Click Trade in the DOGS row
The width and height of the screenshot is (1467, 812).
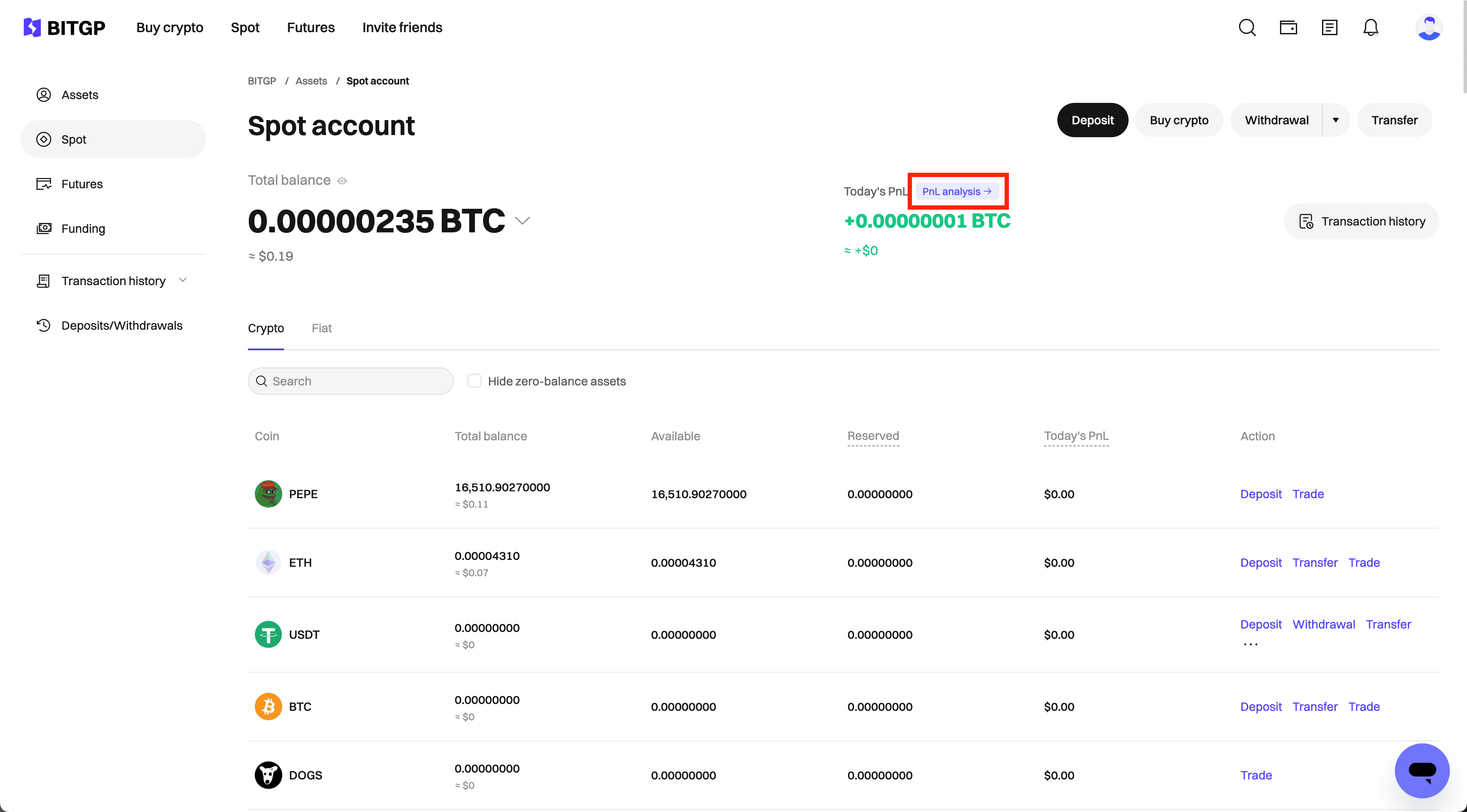point(1256,775)
